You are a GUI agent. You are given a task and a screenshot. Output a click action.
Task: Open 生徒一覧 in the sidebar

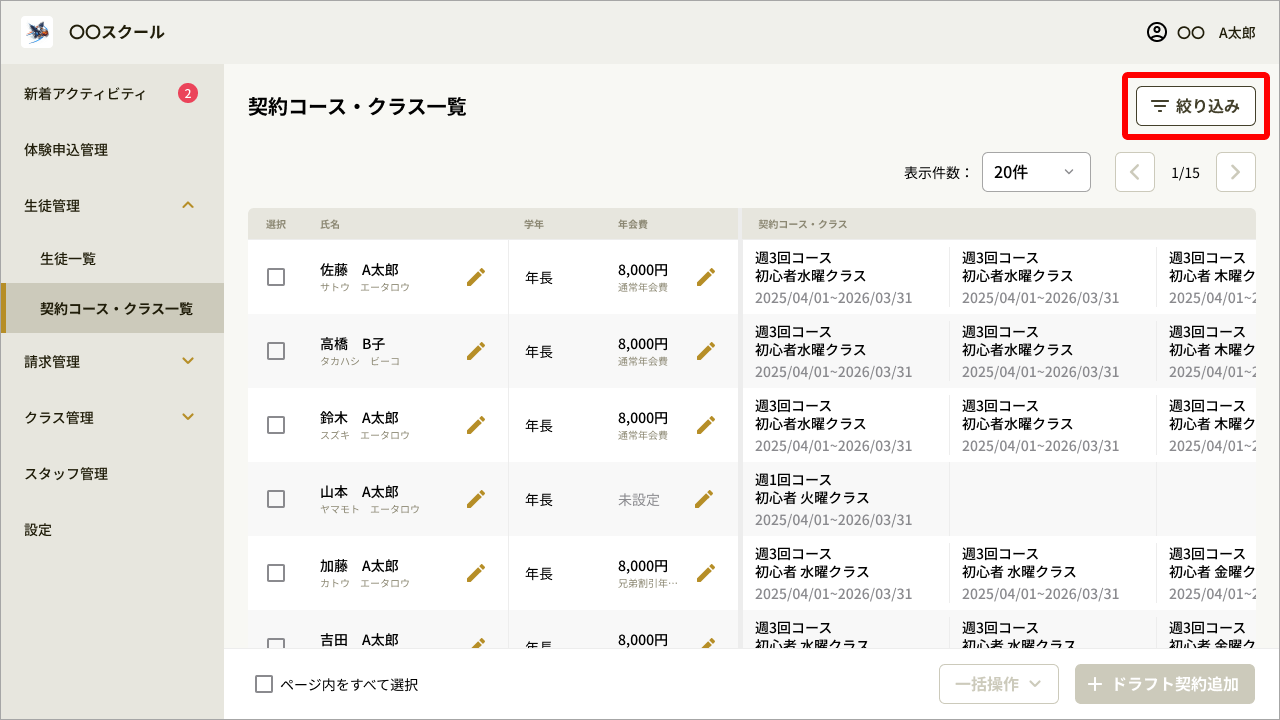coord(68,259)
